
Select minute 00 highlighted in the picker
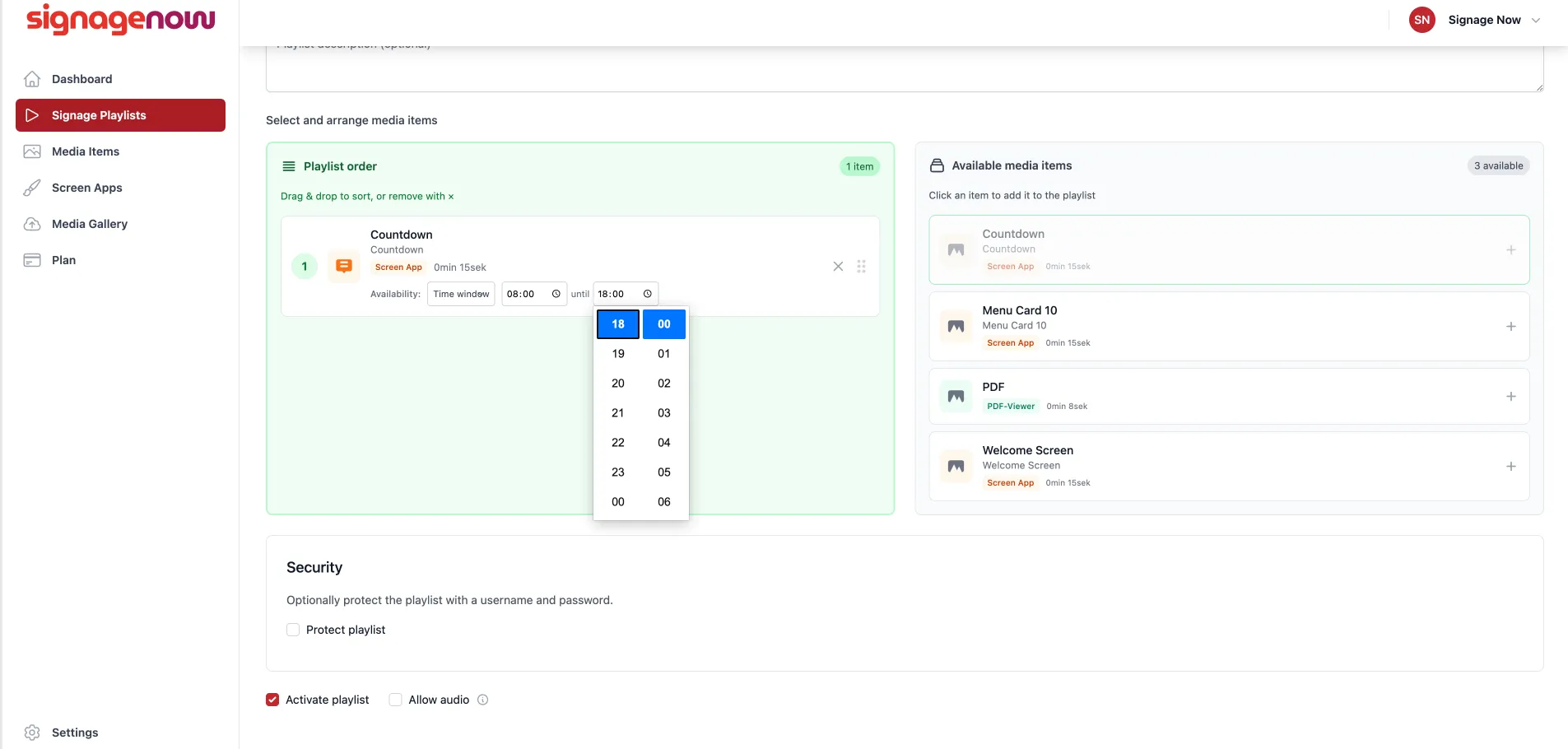point(664,324)
